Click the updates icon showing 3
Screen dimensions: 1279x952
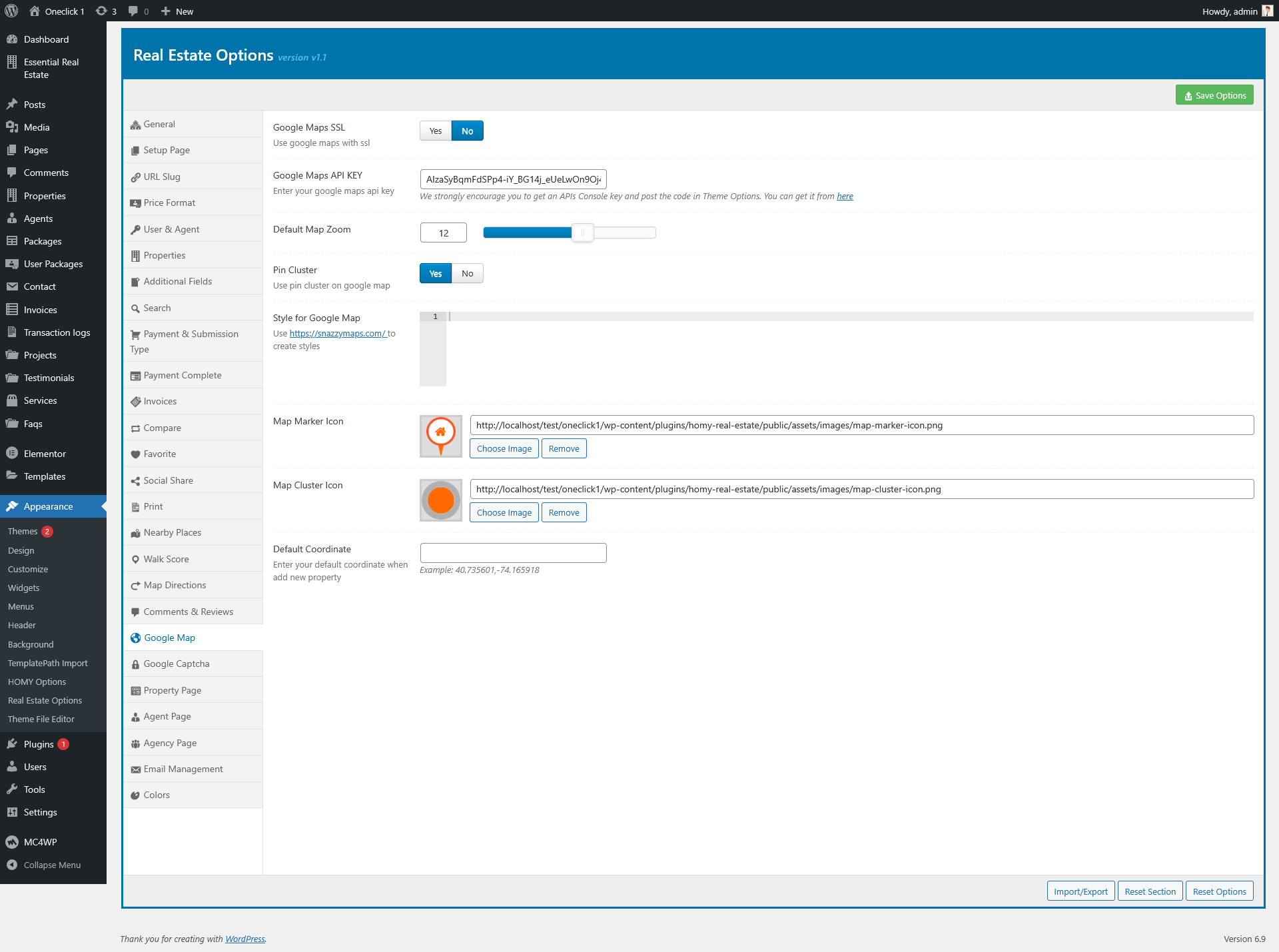(x=101, y=11)
